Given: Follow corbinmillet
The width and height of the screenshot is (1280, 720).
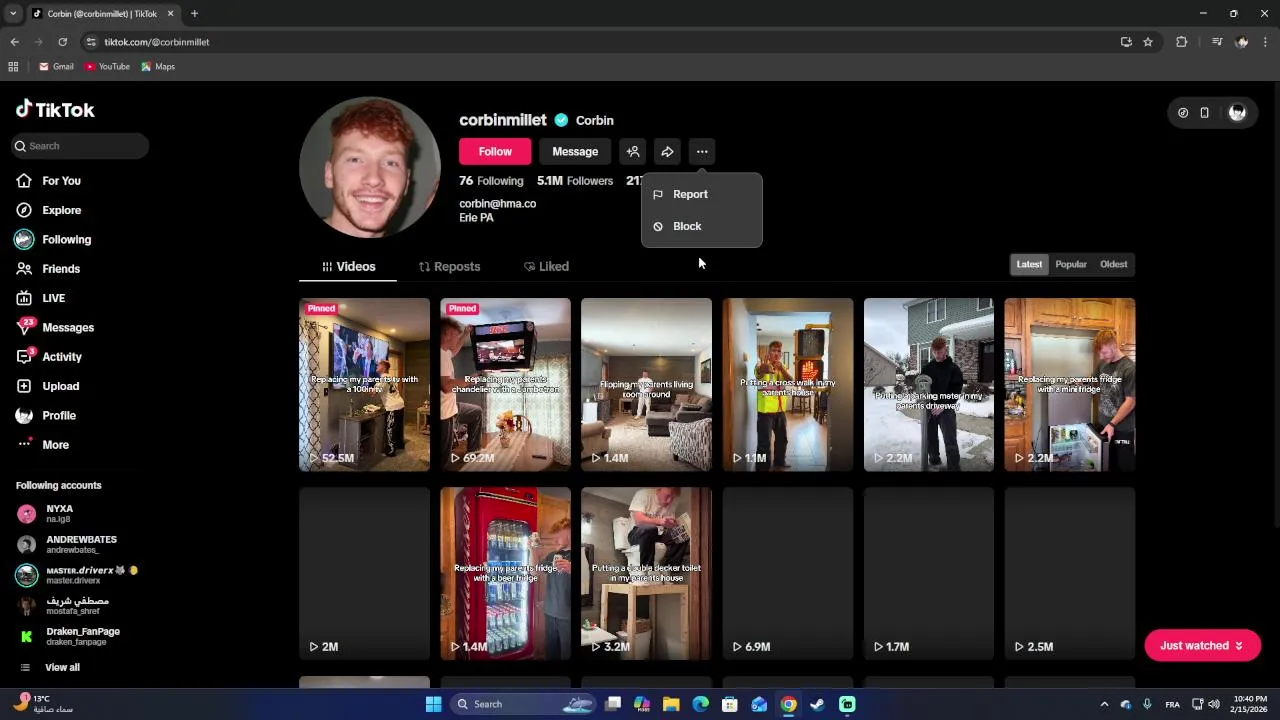Looking at the screenshot, I should [x=495, y=152].
